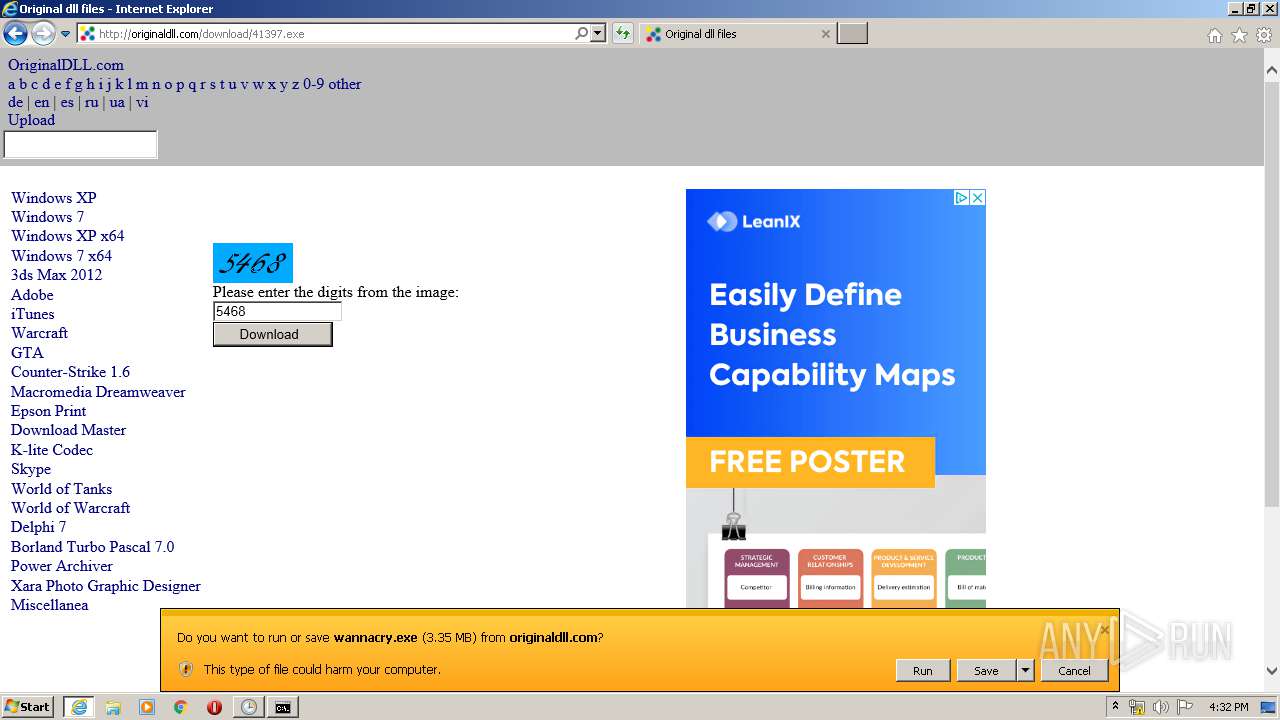Click the security shield warning icon
Viewport: 1280px width, 720px height.
[185, 669]
